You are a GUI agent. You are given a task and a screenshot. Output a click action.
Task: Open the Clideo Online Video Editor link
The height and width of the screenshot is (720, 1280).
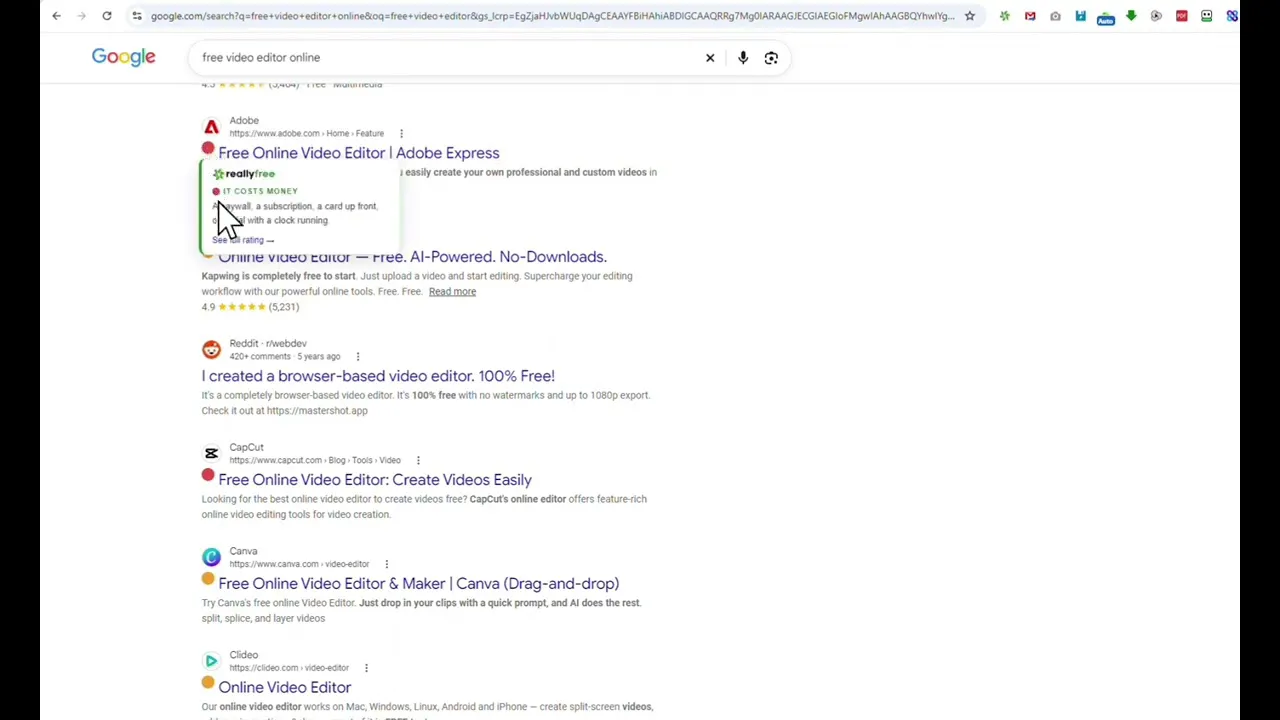[285, 688]
